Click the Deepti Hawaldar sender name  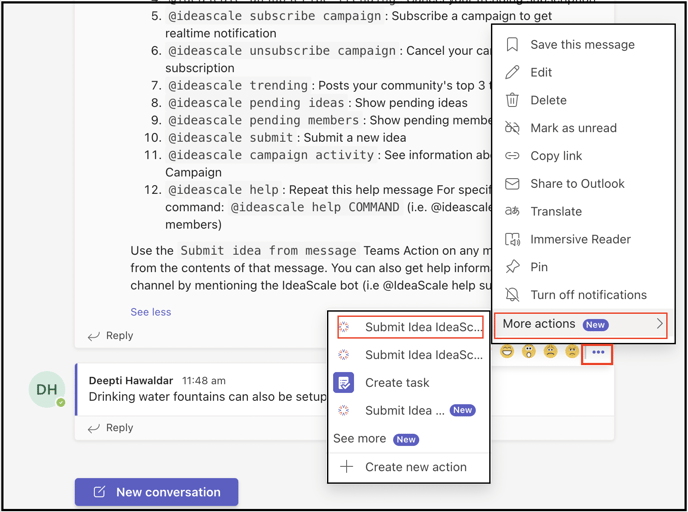click(131, 380)
